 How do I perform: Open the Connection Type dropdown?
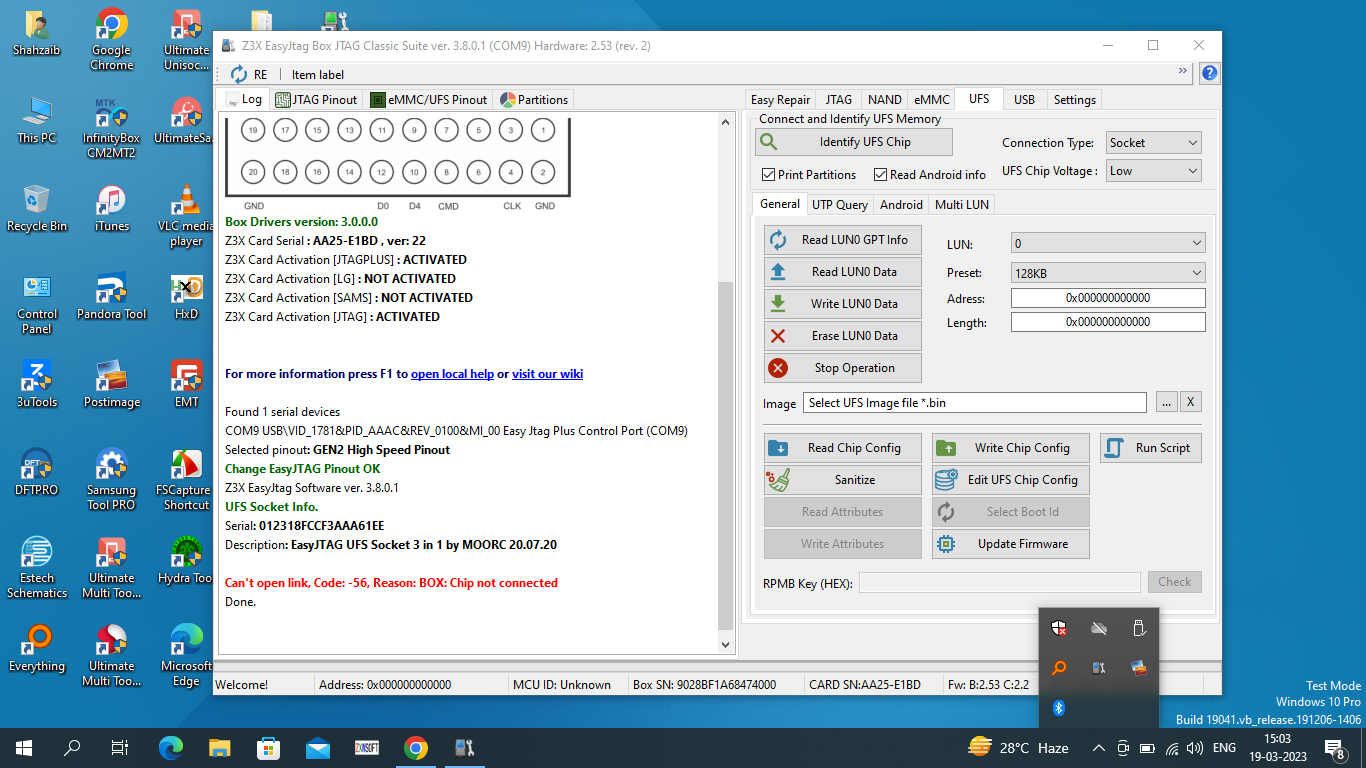point(1153,143)
